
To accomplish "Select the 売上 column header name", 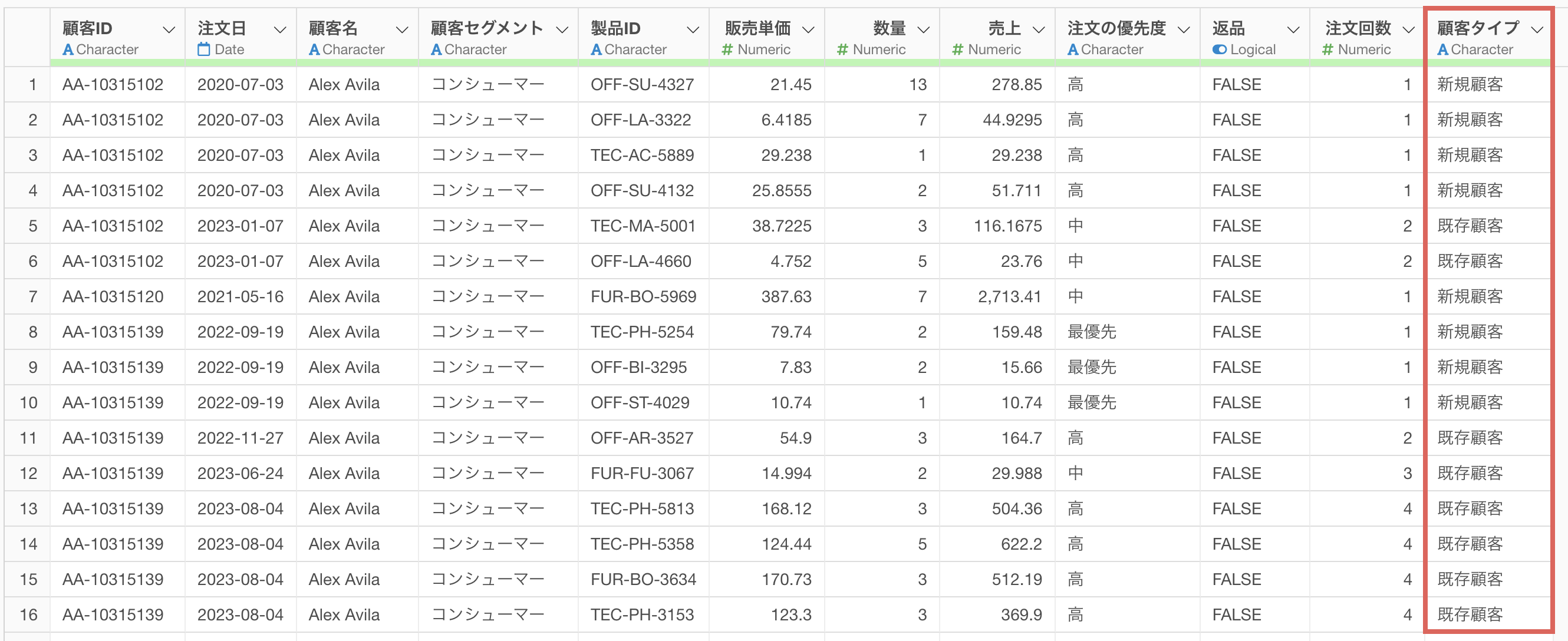I will pyautogui.click(x=1004, y=29).
